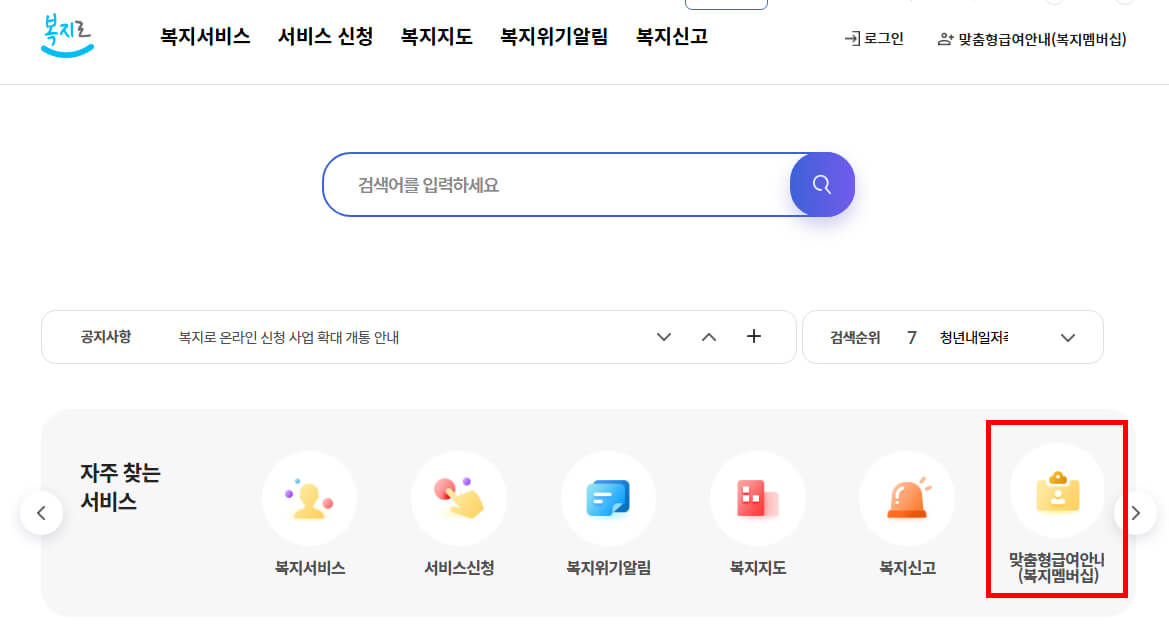Click the 복지지도 building map icon

[x=757, y=497]
